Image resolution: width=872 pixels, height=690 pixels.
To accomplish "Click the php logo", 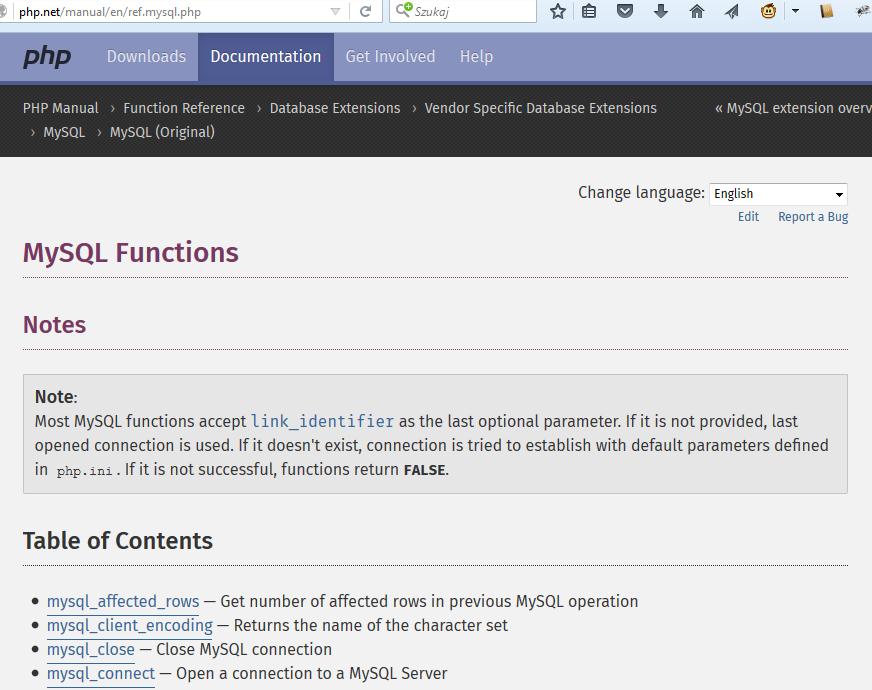I will [47, 56].
